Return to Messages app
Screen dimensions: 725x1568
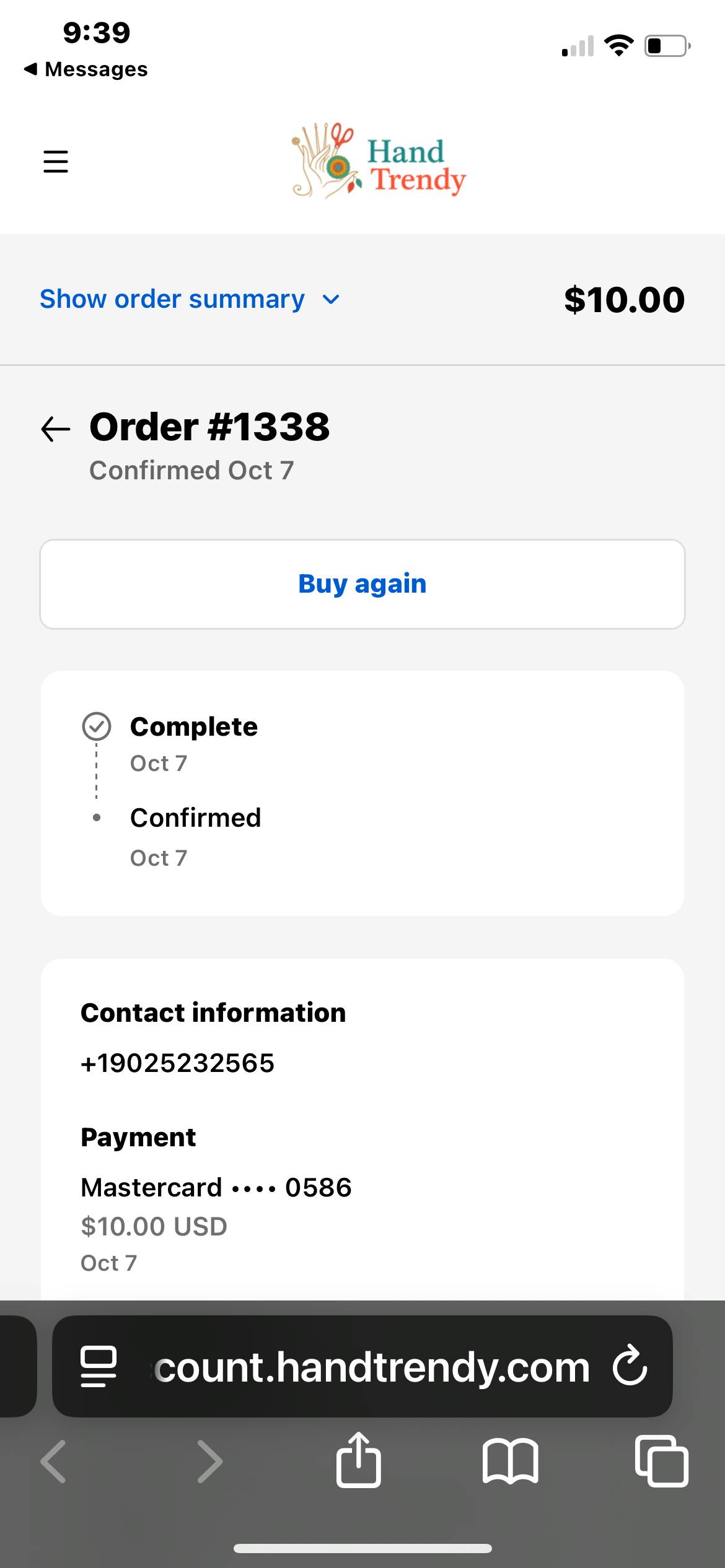click(x=86, y=69)
